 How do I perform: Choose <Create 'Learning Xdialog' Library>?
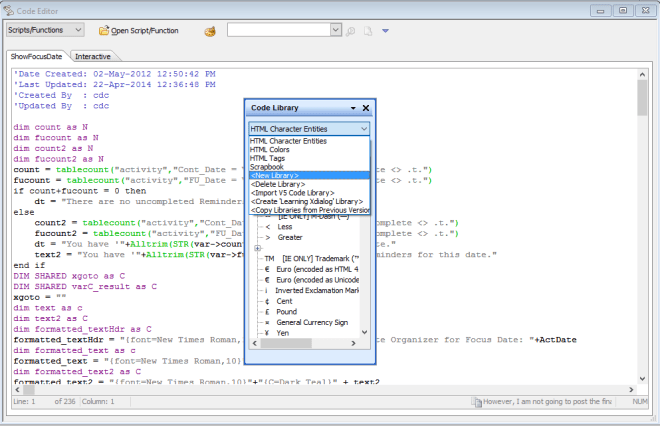[x=309, y=201]
